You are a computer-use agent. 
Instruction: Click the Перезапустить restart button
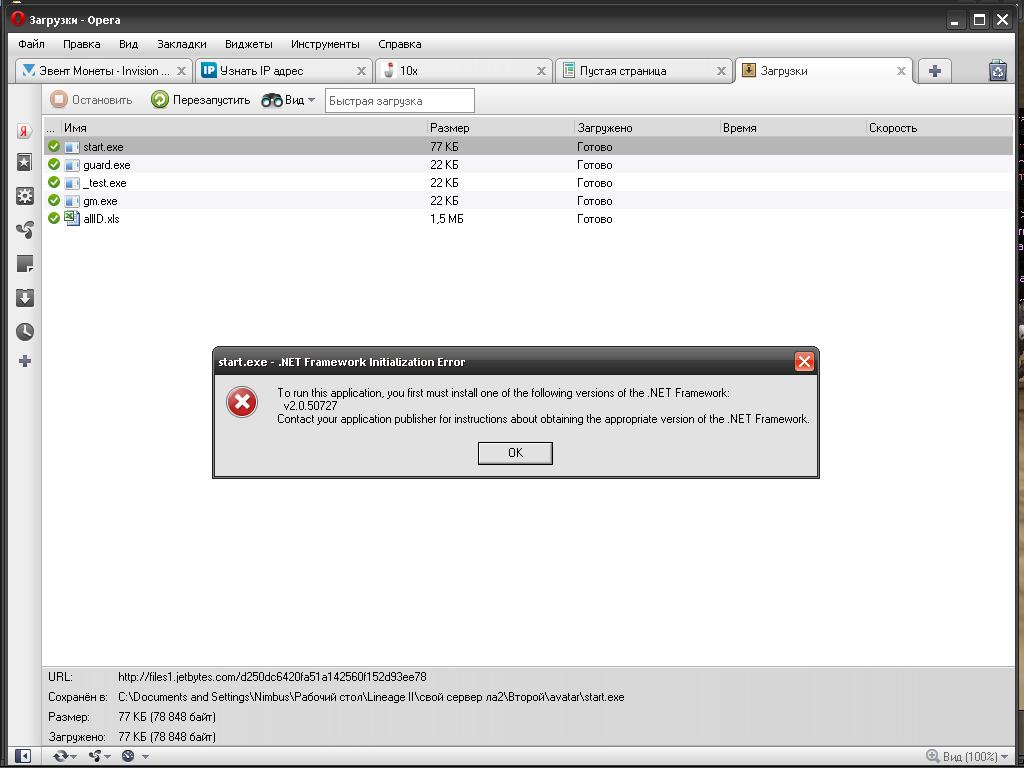click(200, 100)
